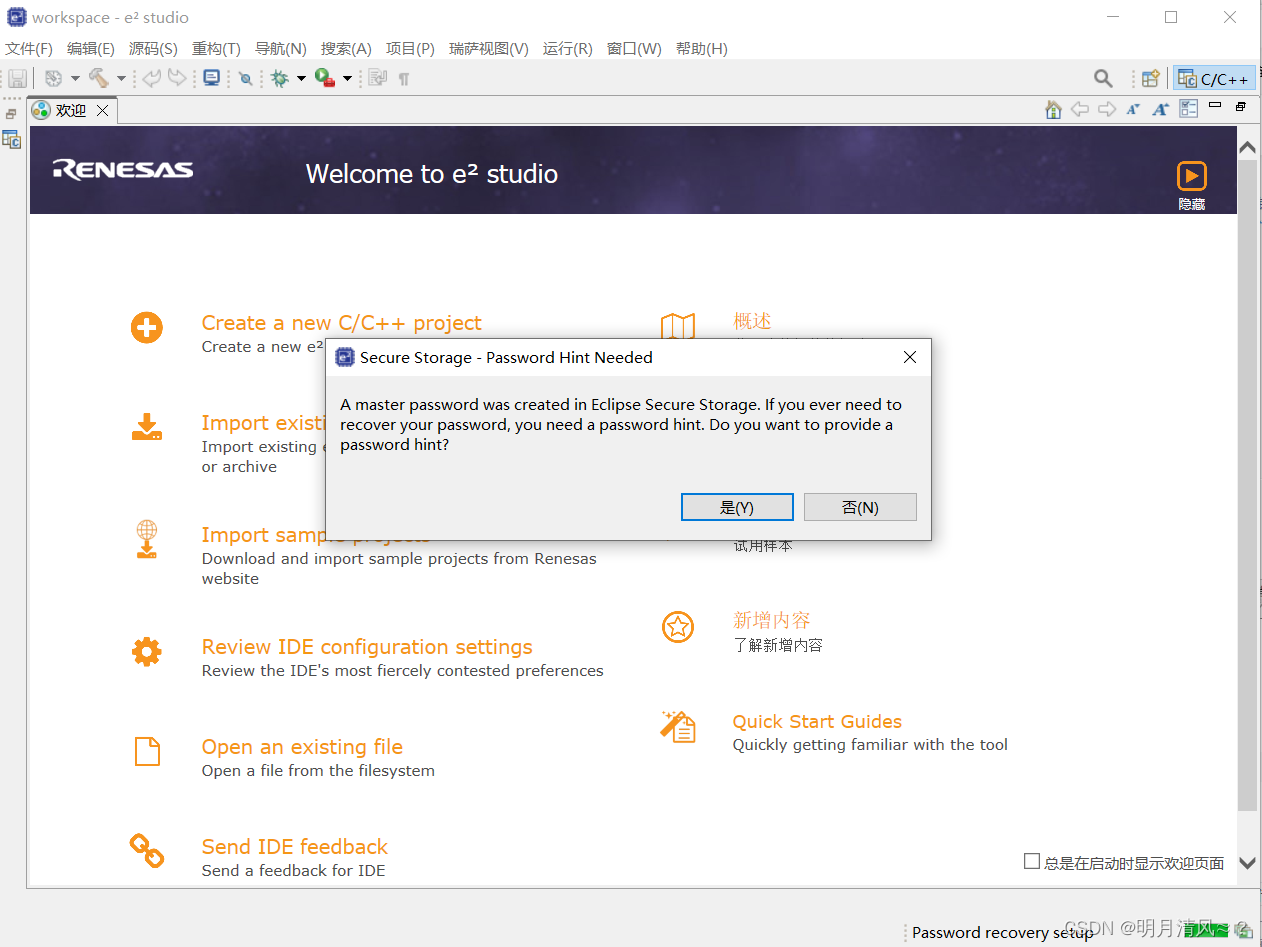
Task: Click the scrollbar down arrow on welcome page
Action: point(1247,862)
